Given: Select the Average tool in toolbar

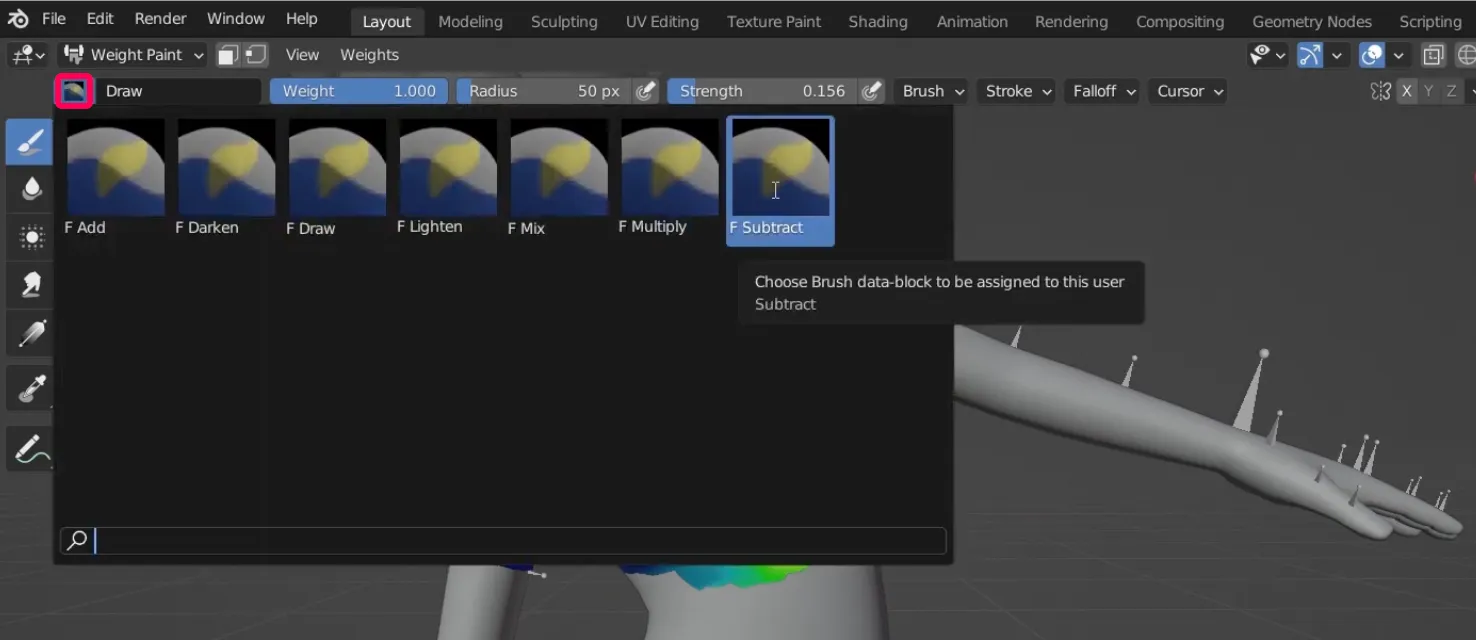Looking at the screenshot, I should (30, 236).
